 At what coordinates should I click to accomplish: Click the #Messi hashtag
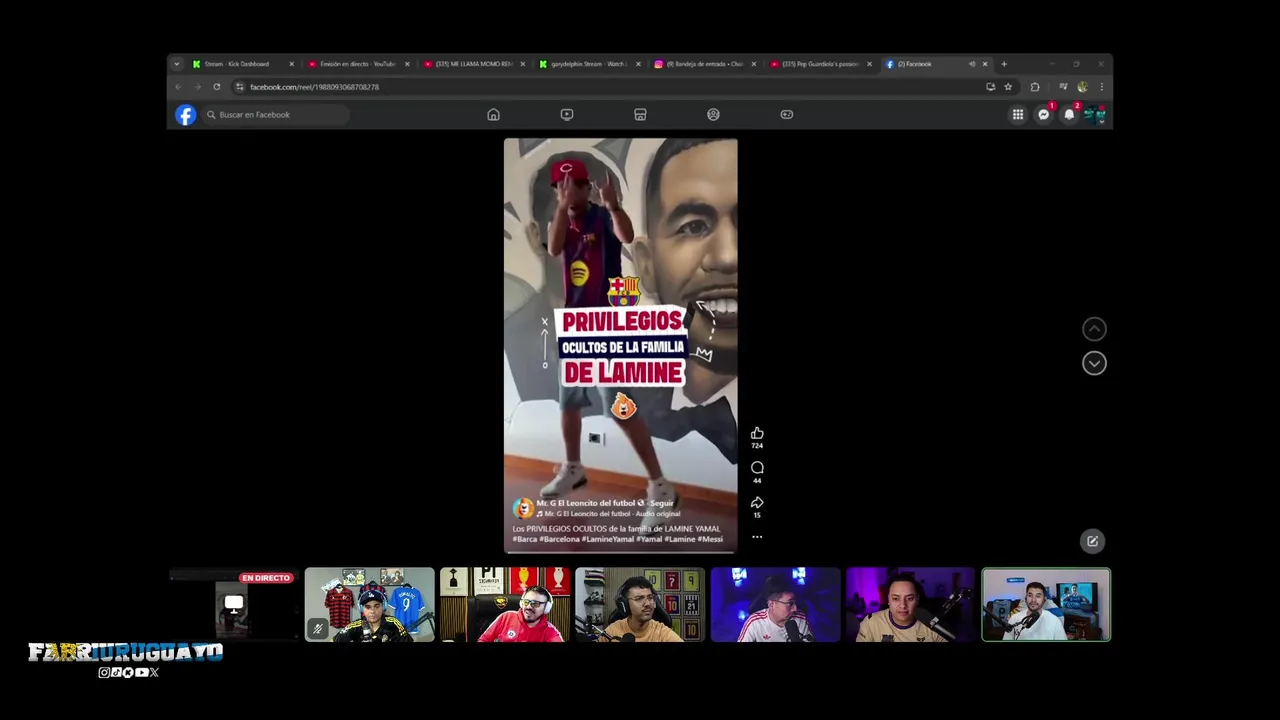click(x=710, y=539)
